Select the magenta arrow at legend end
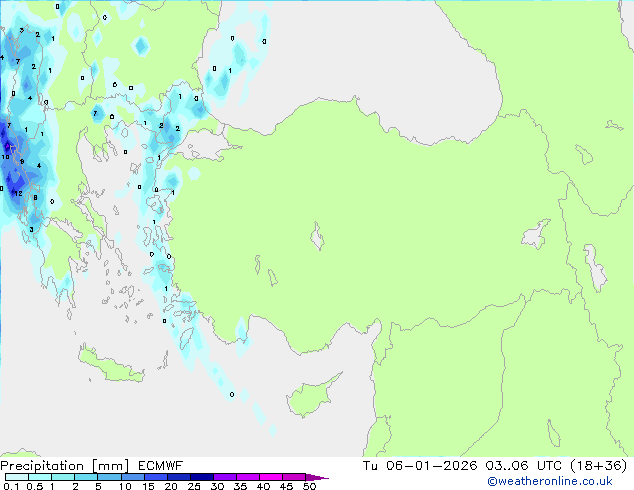634x490 pixels. (x=318, y=478)
